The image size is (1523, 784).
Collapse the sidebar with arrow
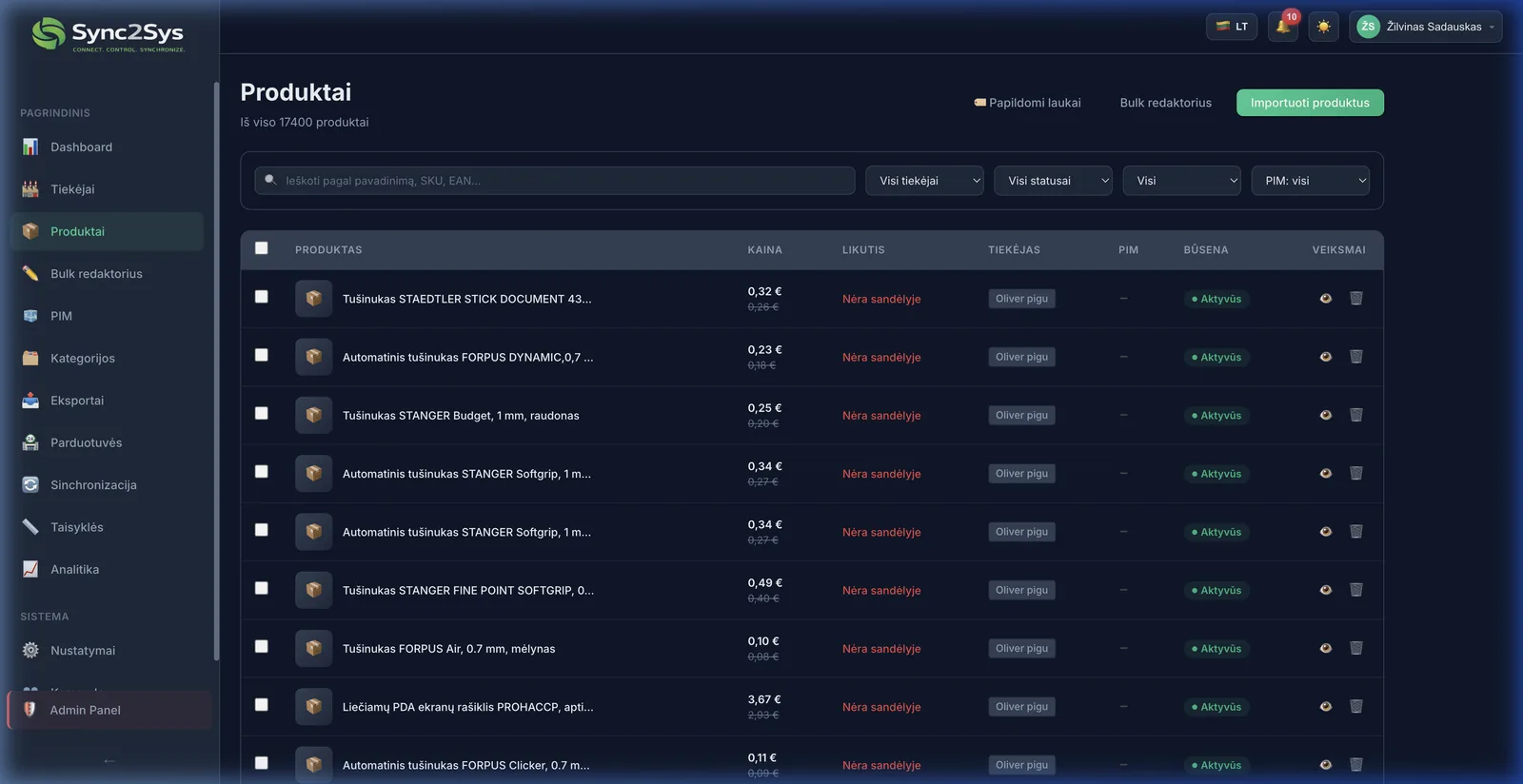(109, 760)
